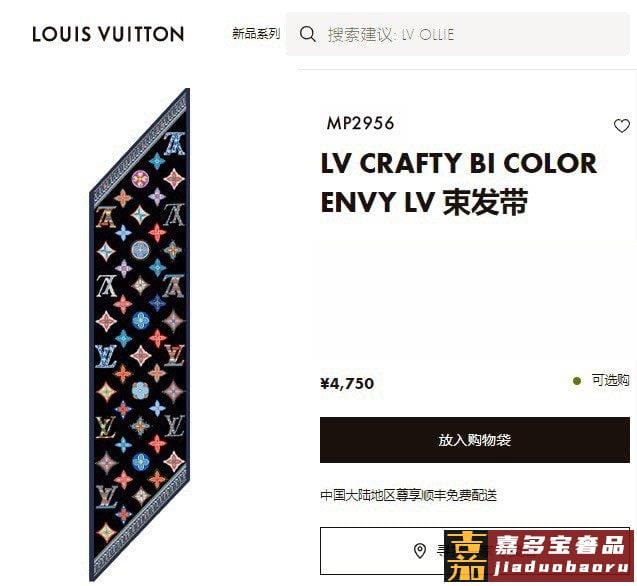The width and height of the screenshot is (637, 586).
Task: Click the 放入购物袋 add-to-bag button
Action: [x=474, y=440]
